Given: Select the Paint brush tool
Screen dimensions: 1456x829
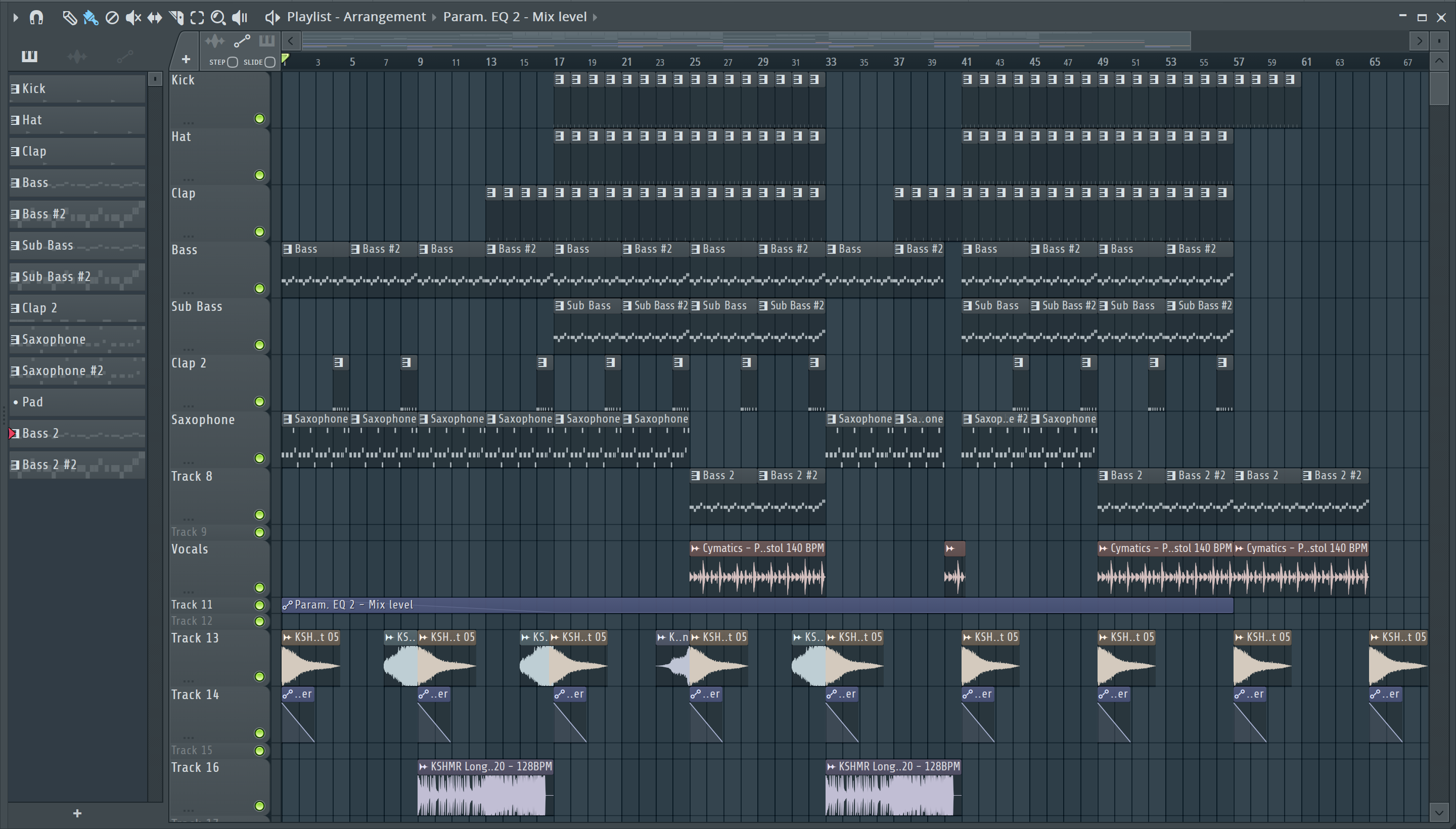Looking at the screenshot, I should point(90,18).
